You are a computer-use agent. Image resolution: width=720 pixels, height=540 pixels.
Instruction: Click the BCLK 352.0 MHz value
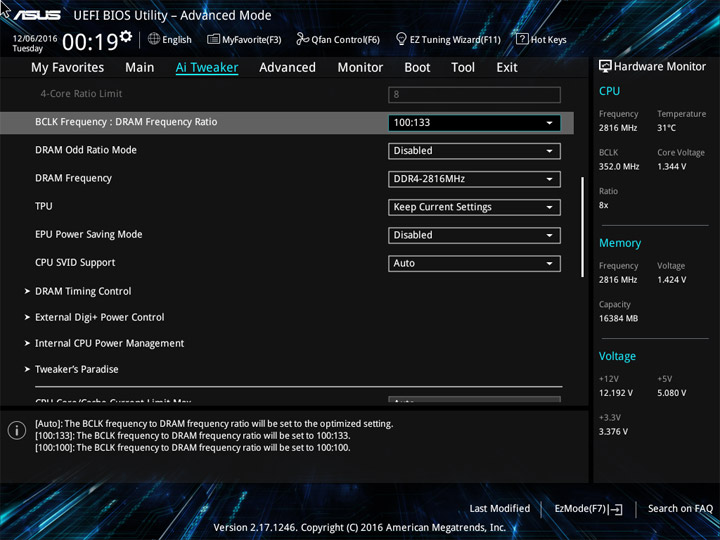[x=619, y=166]
